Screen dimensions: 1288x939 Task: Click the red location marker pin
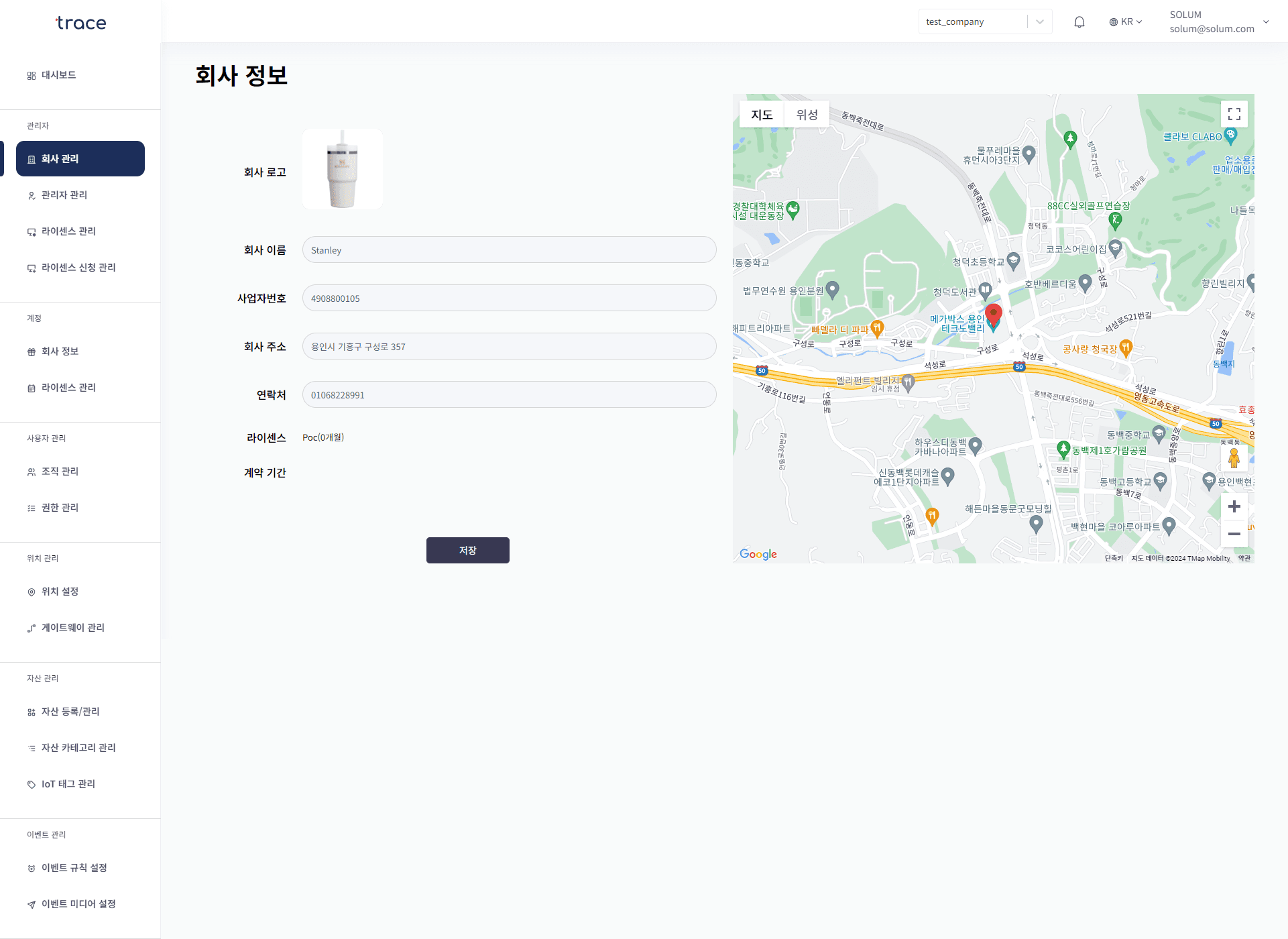[x=994, y=313]
